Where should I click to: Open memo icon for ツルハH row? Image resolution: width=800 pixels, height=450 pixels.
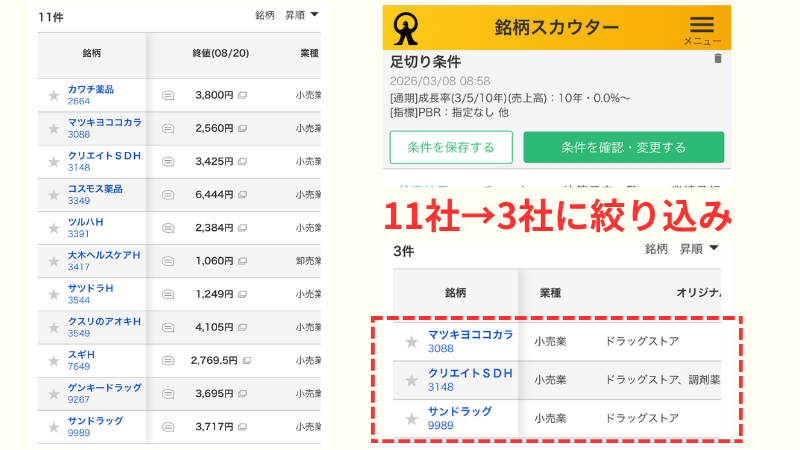pyautogui.click(x=168, y=228)
